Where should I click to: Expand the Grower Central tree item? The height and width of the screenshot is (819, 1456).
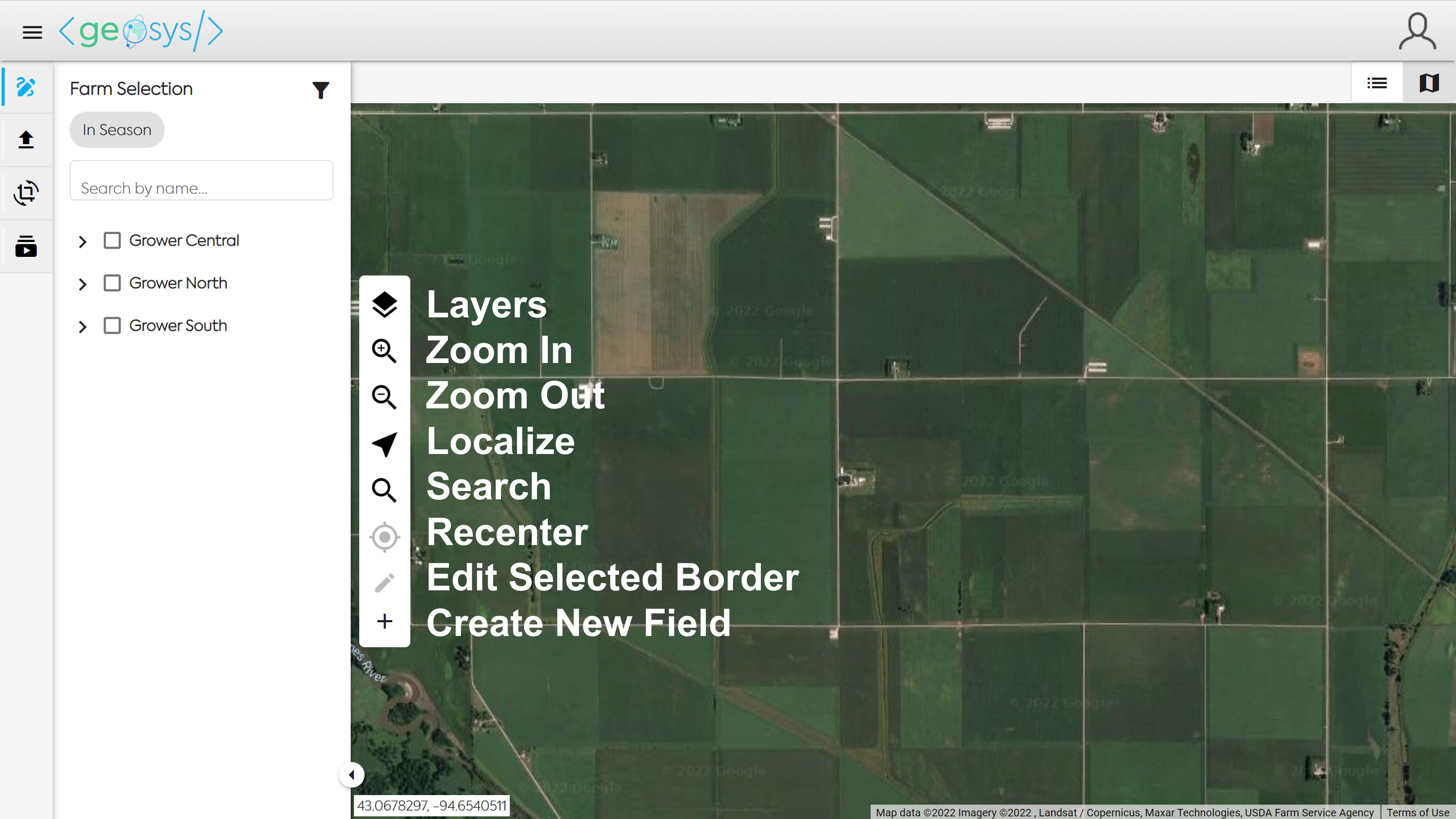82,241
